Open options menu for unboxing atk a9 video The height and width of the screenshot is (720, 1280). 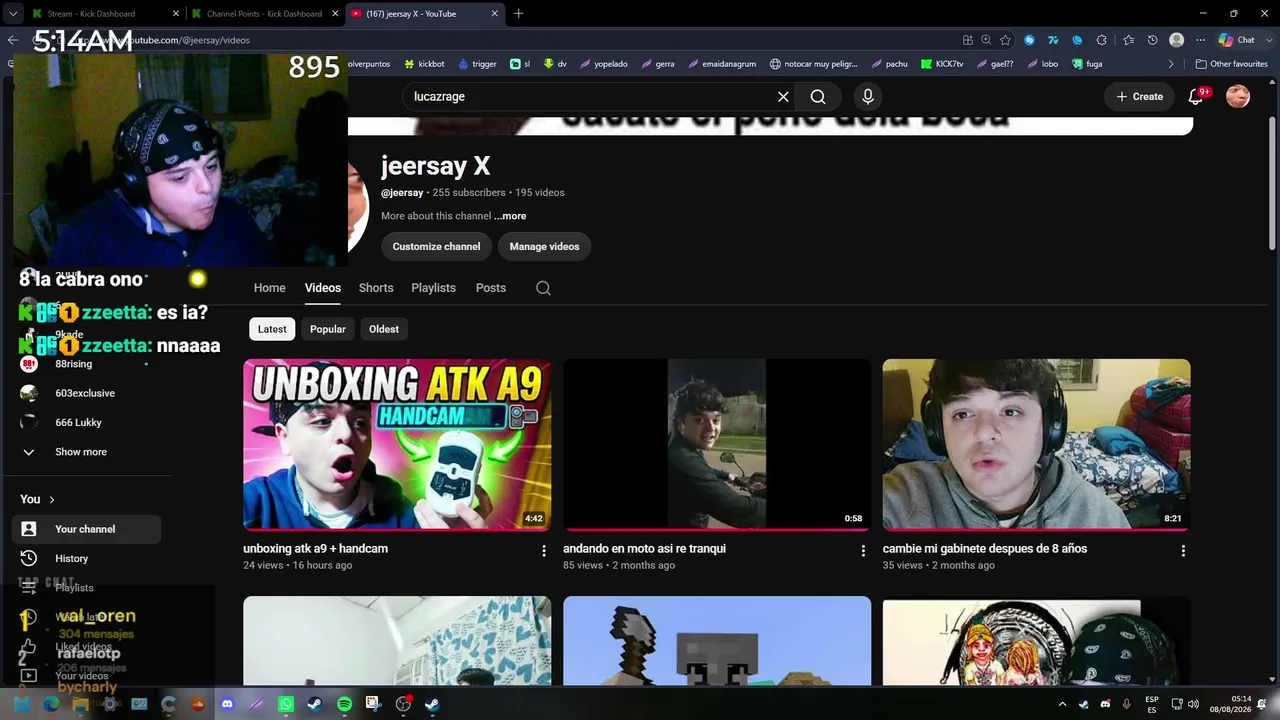pos(544,551)
